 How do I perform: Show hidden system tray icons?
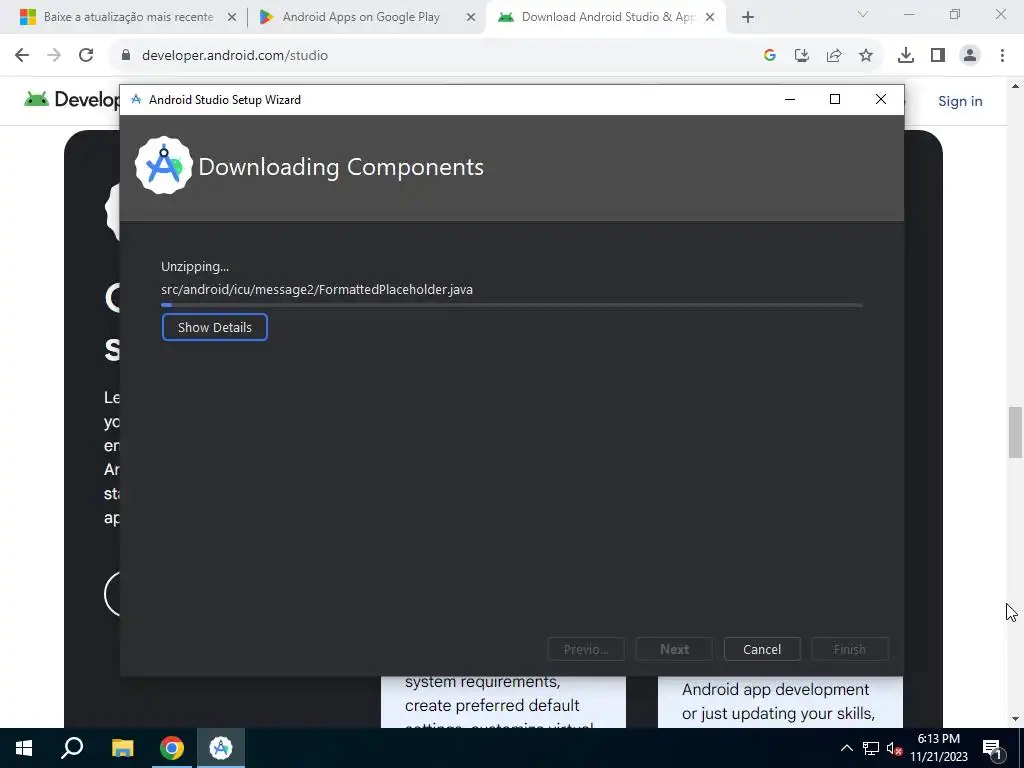click(x=846, y=748)
